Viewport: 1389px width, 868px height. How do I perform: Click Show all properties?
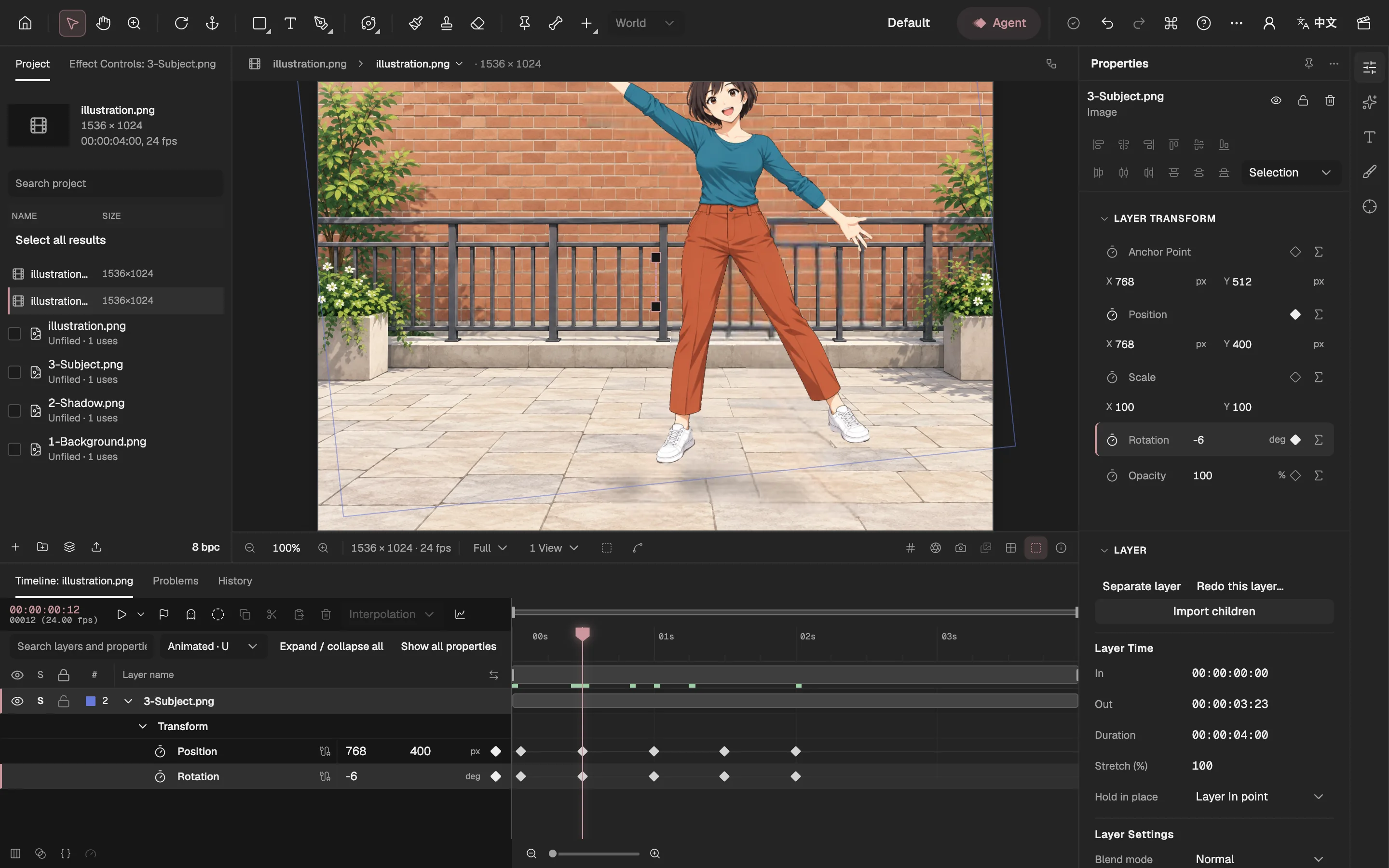(x=448, y=646)
